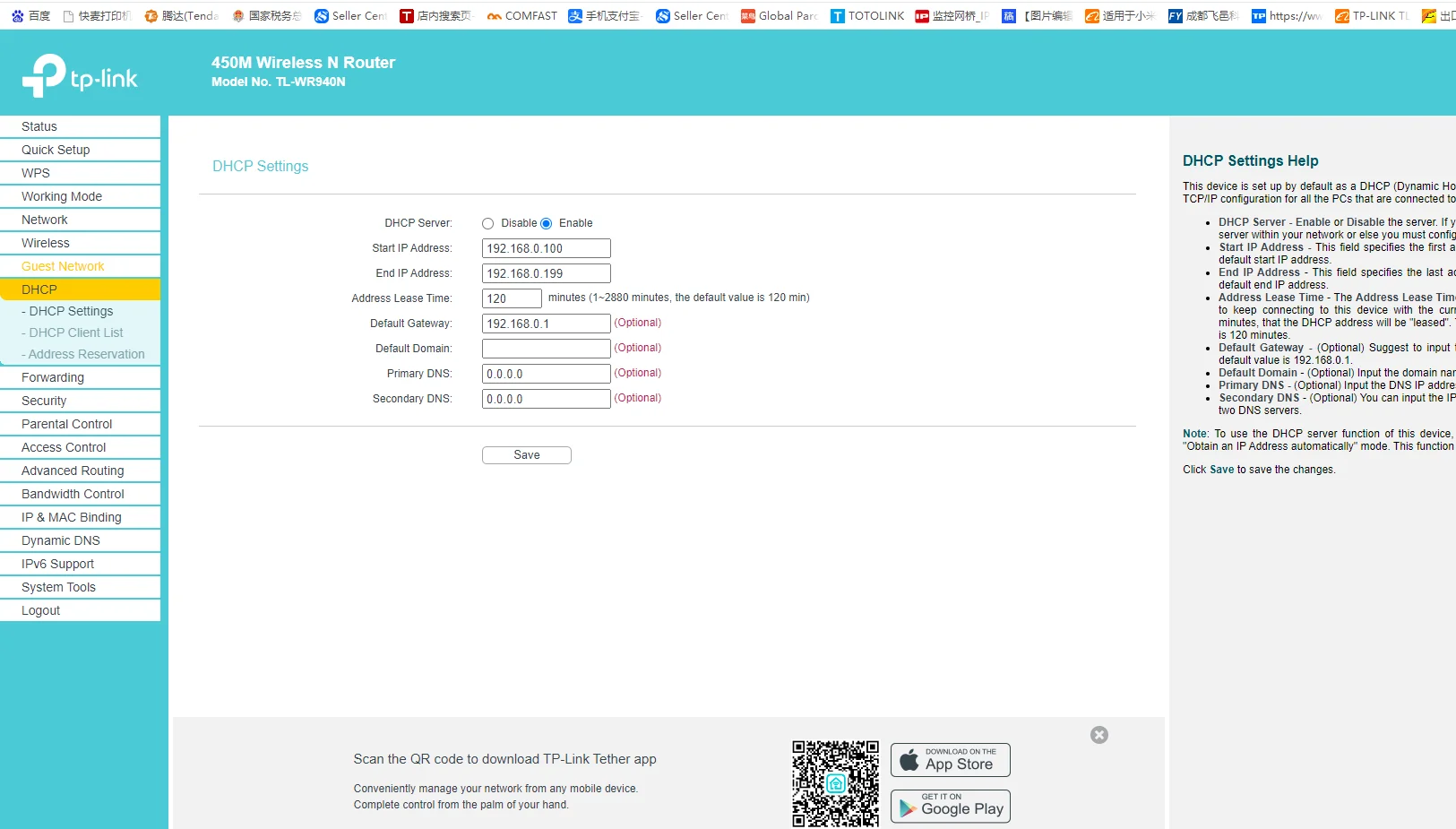This screenshot has width=1456, height=829.
Task: Open Working Mode in the sidebar
Action: click(80, 196)
